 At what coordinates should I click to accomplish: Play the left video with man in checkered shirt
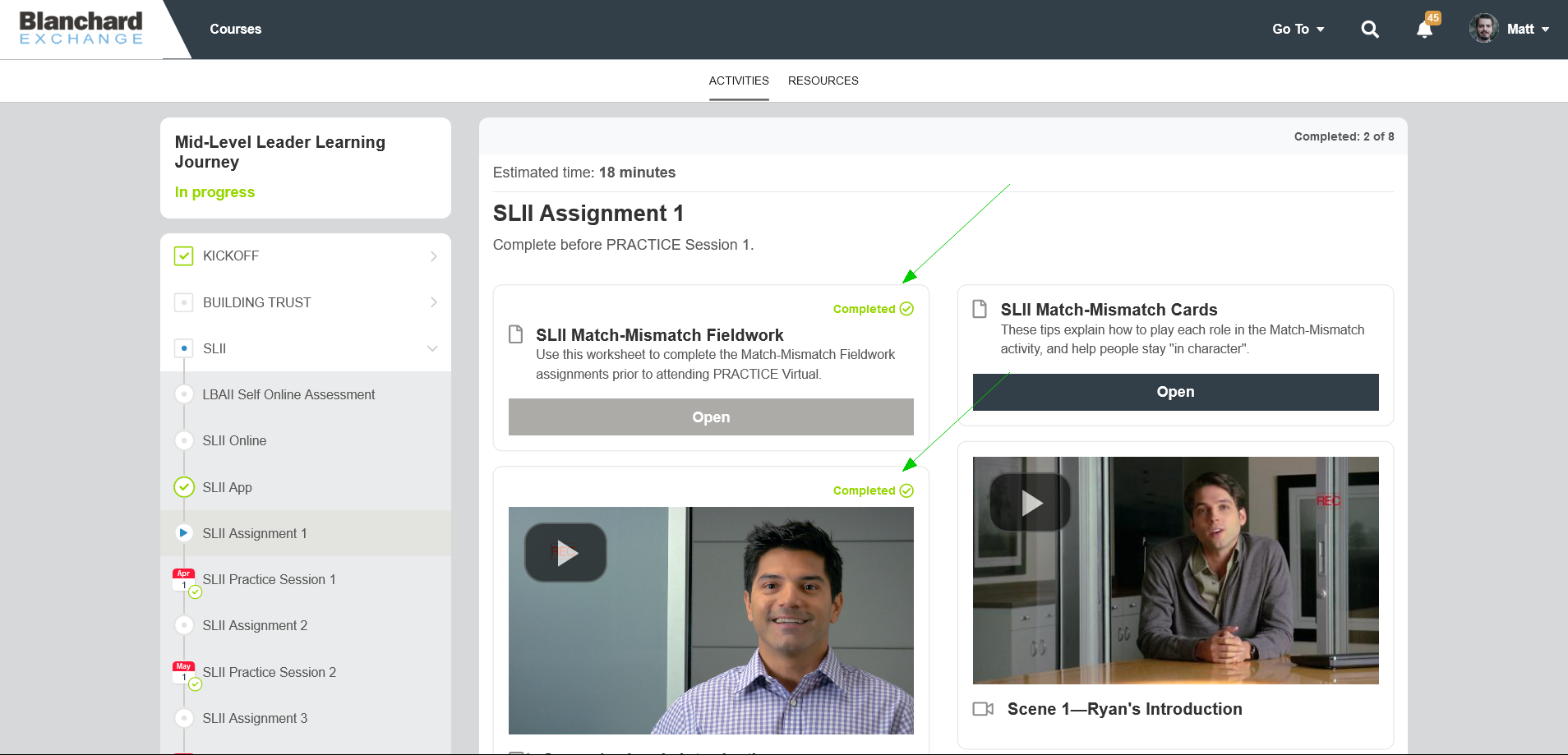pos(565,553)
